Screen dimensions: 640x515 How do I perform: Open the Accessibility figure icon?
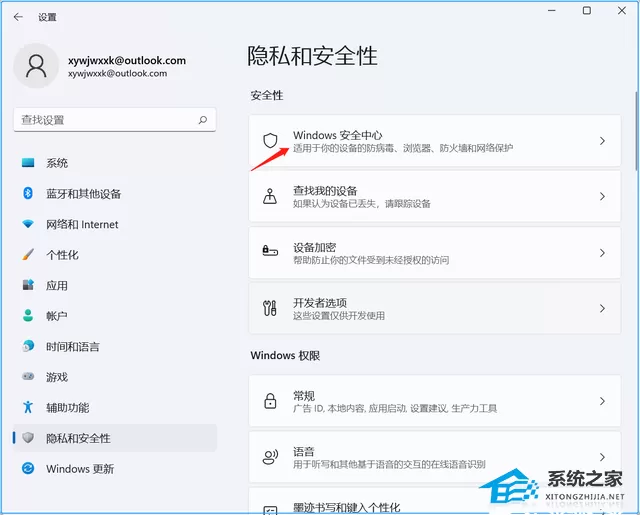28,407
